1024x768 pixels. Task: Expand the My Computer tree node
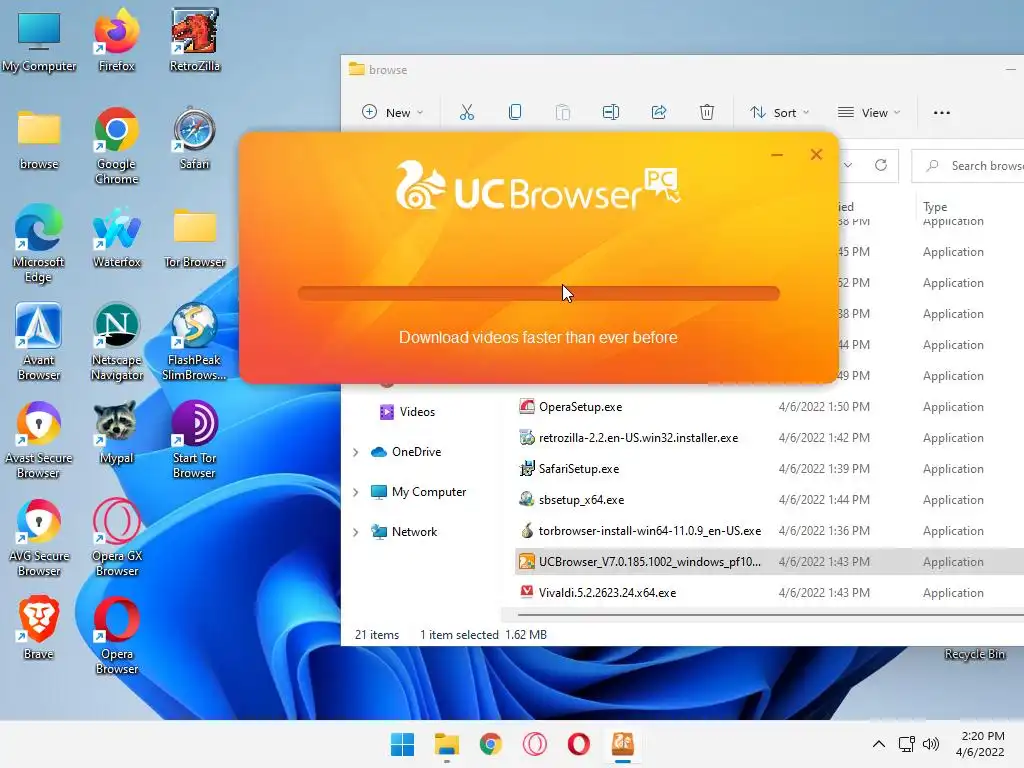pyautogui.click(x=355, y=492)
